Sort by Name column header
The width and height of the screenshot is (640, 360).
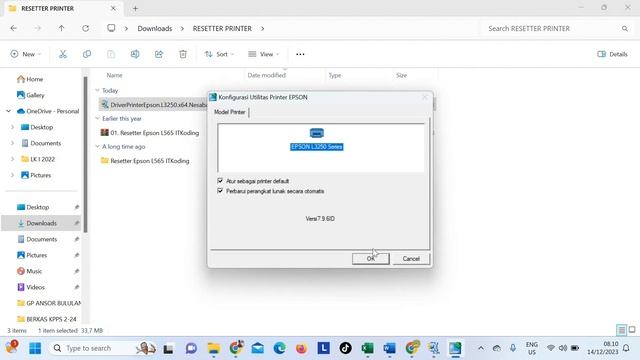(x=114, y=75)
